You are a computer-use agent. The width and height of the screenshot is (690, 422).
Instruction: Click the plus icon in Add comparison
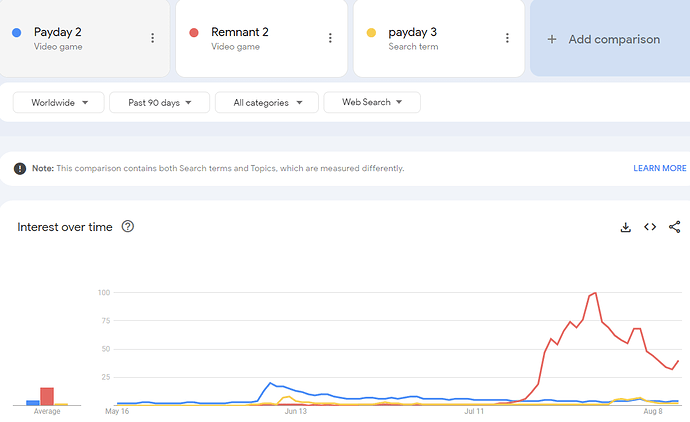[552, 39]
